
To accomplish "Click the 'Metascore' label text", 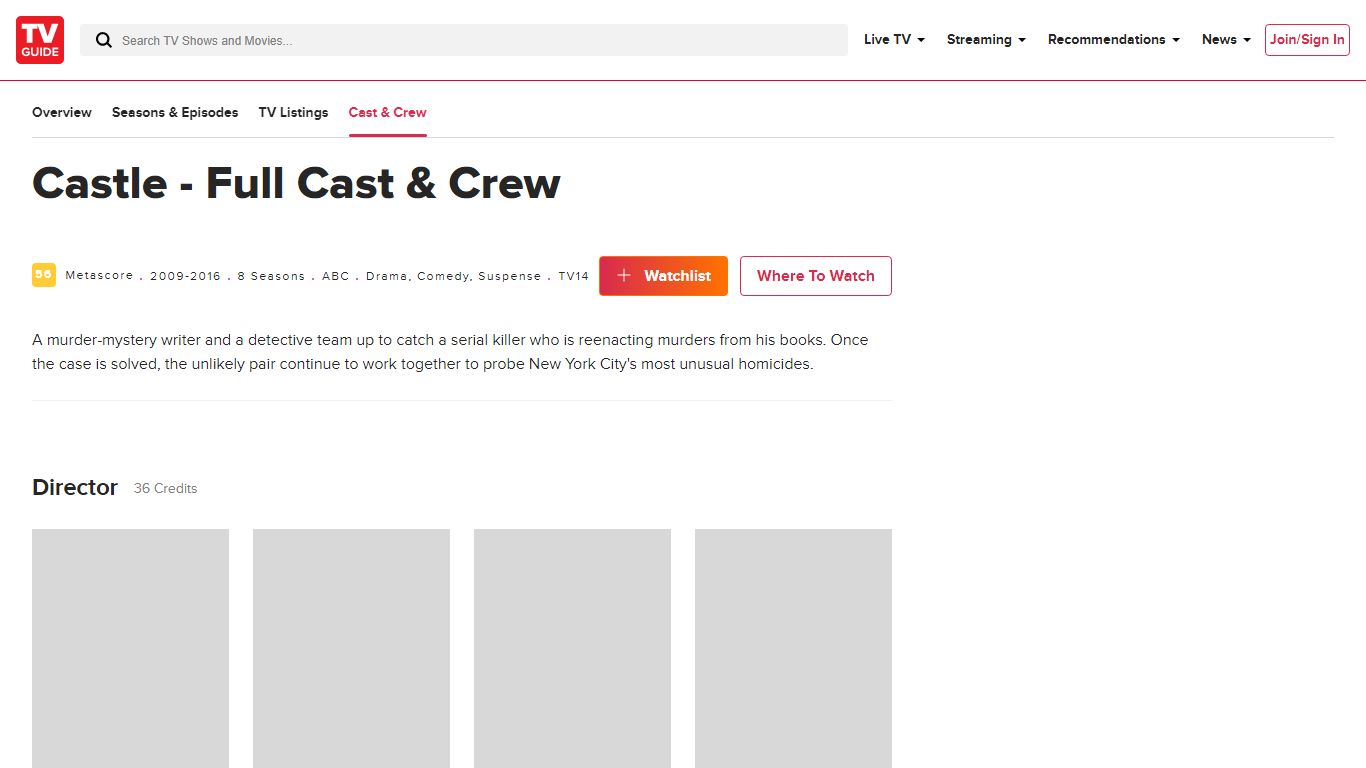I will pyautogui.click(x=99, y=276).
